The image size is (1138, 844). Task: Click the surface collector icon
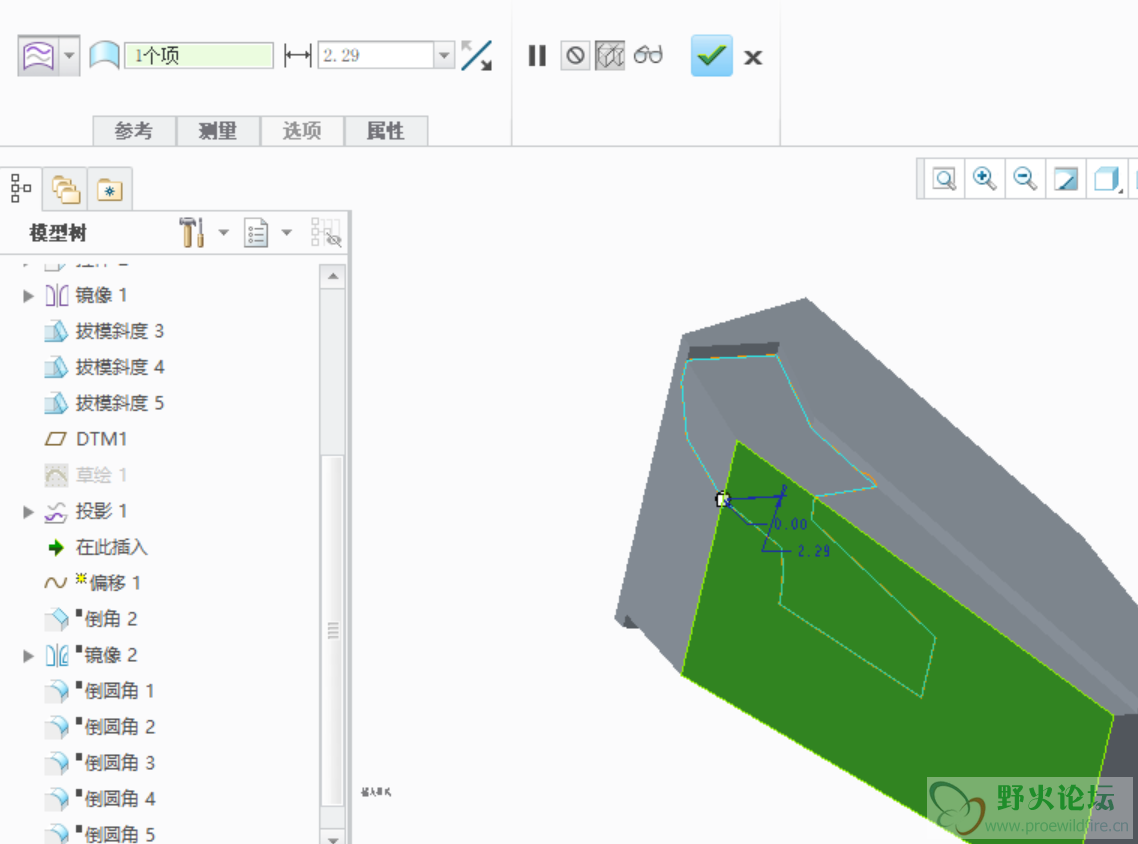point(104,55)
